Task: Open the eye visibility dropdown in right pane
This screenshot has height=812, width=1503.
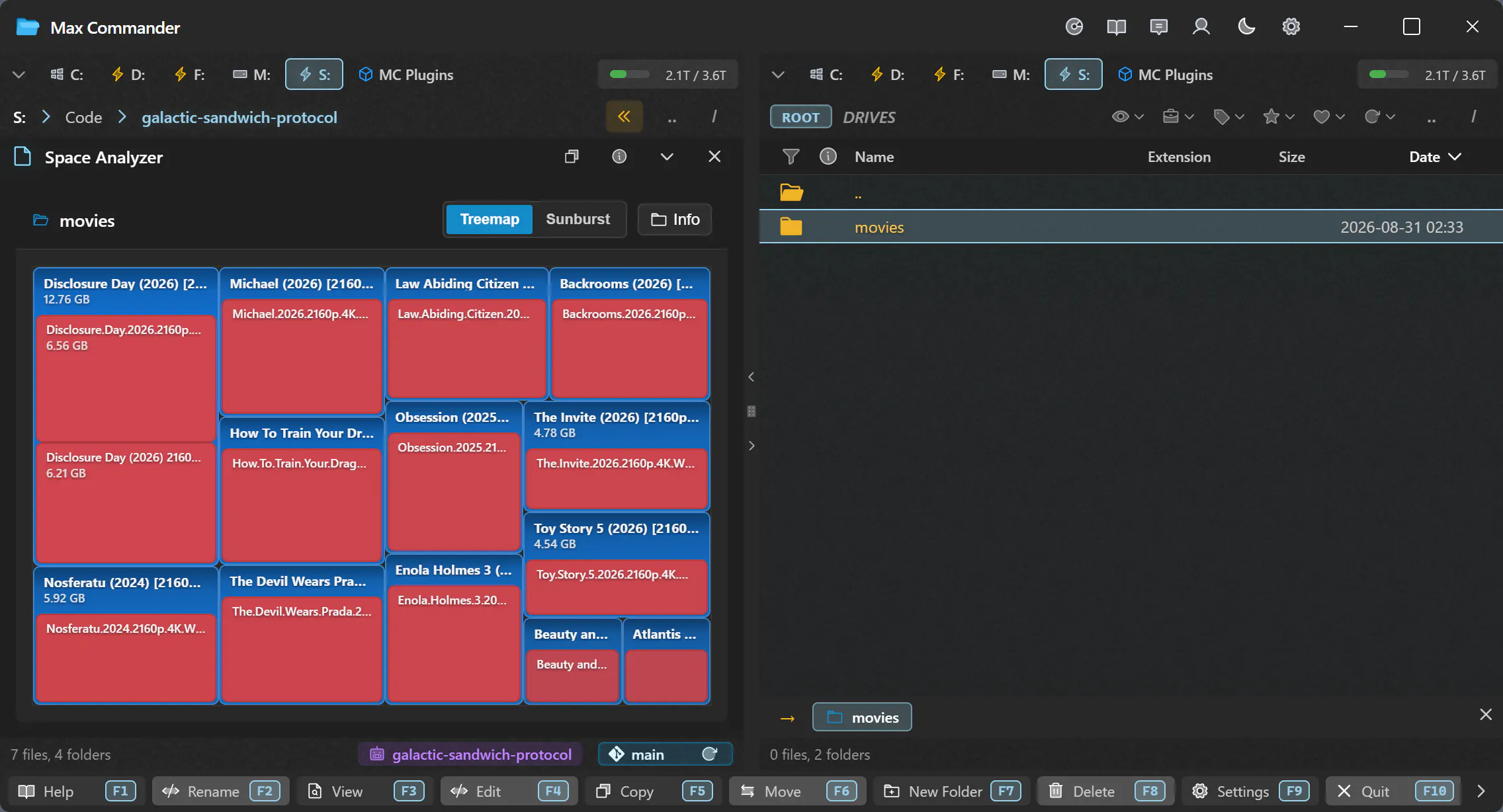Action: (x=1127, y=117)
